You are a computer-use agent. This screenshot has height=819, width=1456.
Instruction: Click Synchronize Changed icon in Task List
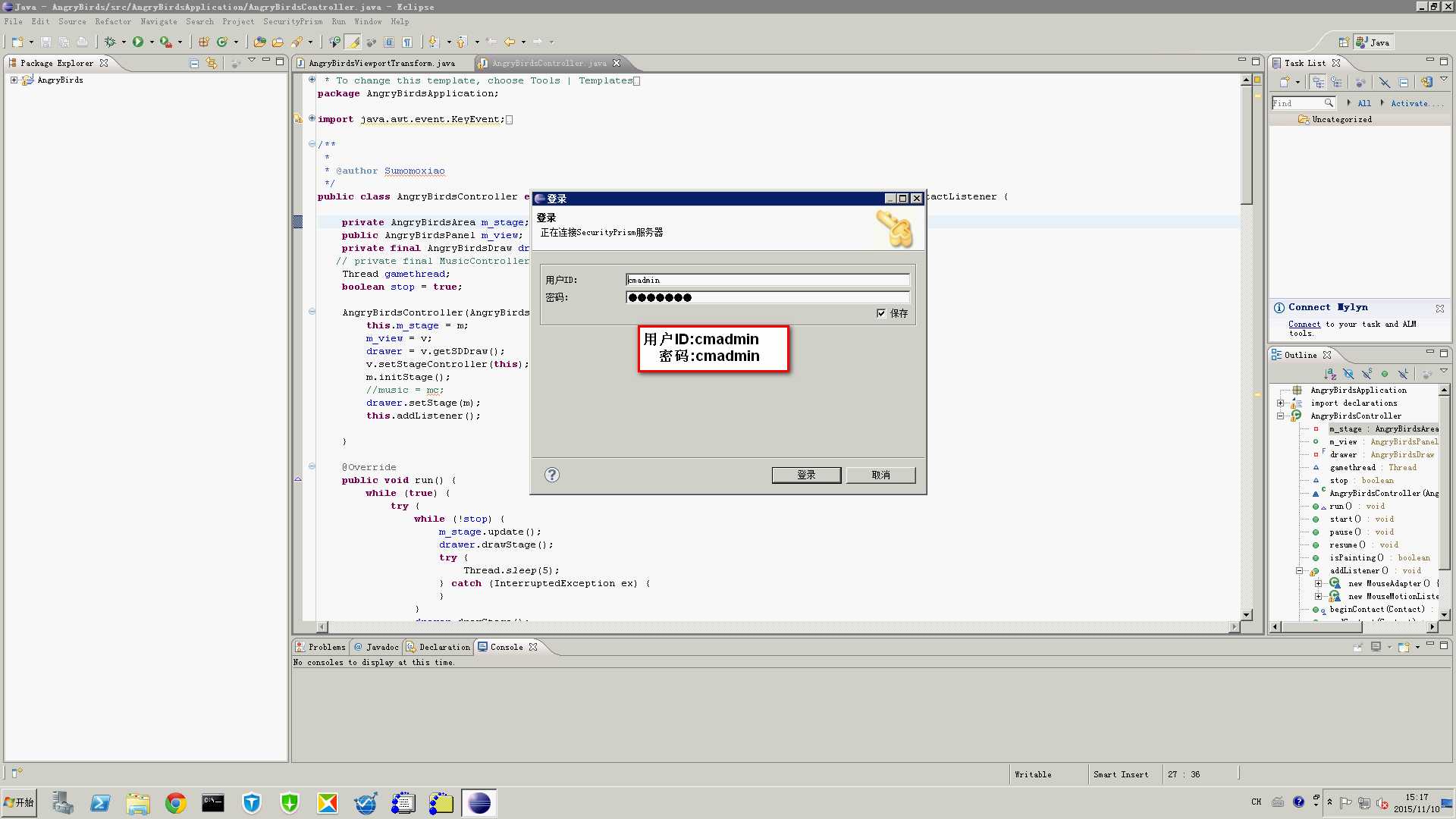pyautogui.click(x=1426, y=82)
